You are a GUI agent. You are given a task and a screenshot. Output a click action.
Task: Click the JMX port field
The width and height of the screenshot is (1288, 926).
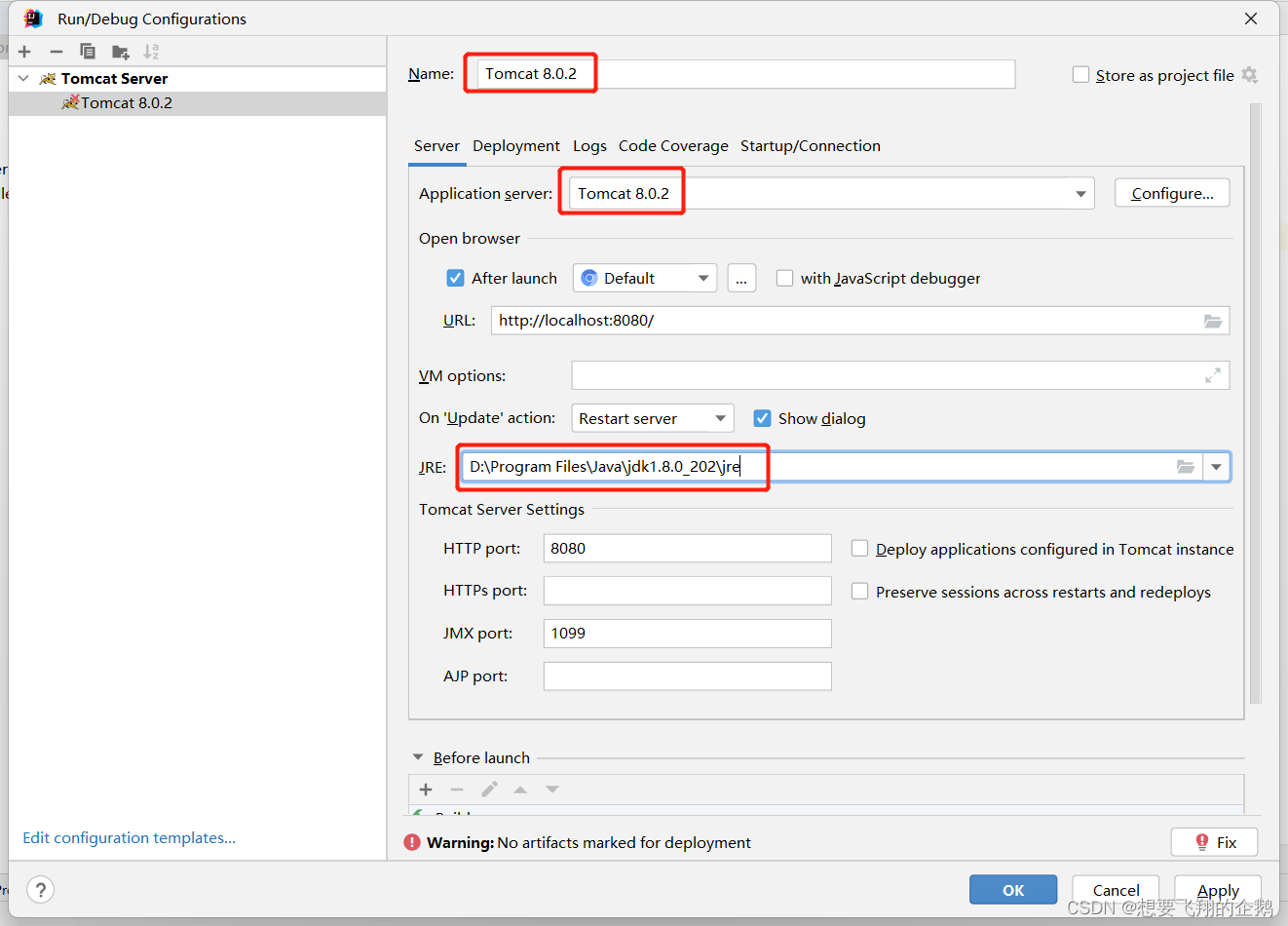click(688, 634)
